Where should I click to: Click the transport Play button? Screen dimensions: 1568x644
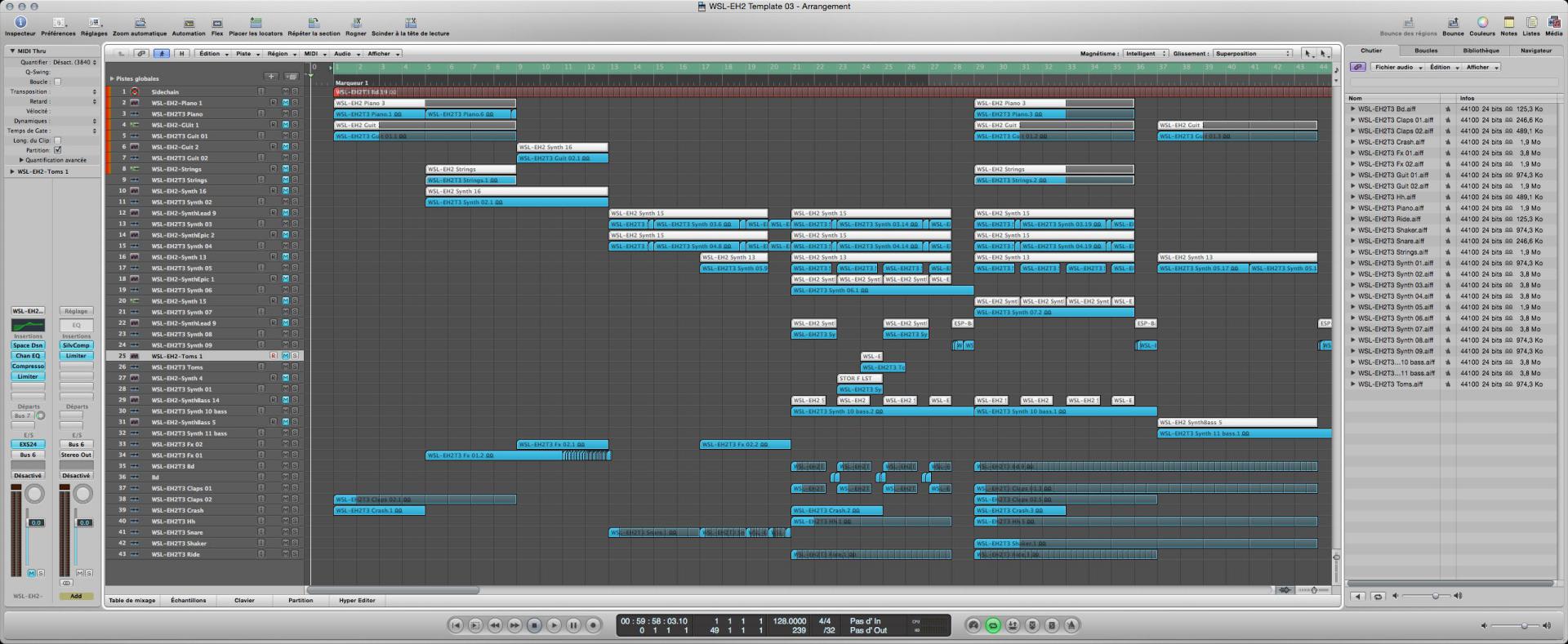click(x=554, y=625)
